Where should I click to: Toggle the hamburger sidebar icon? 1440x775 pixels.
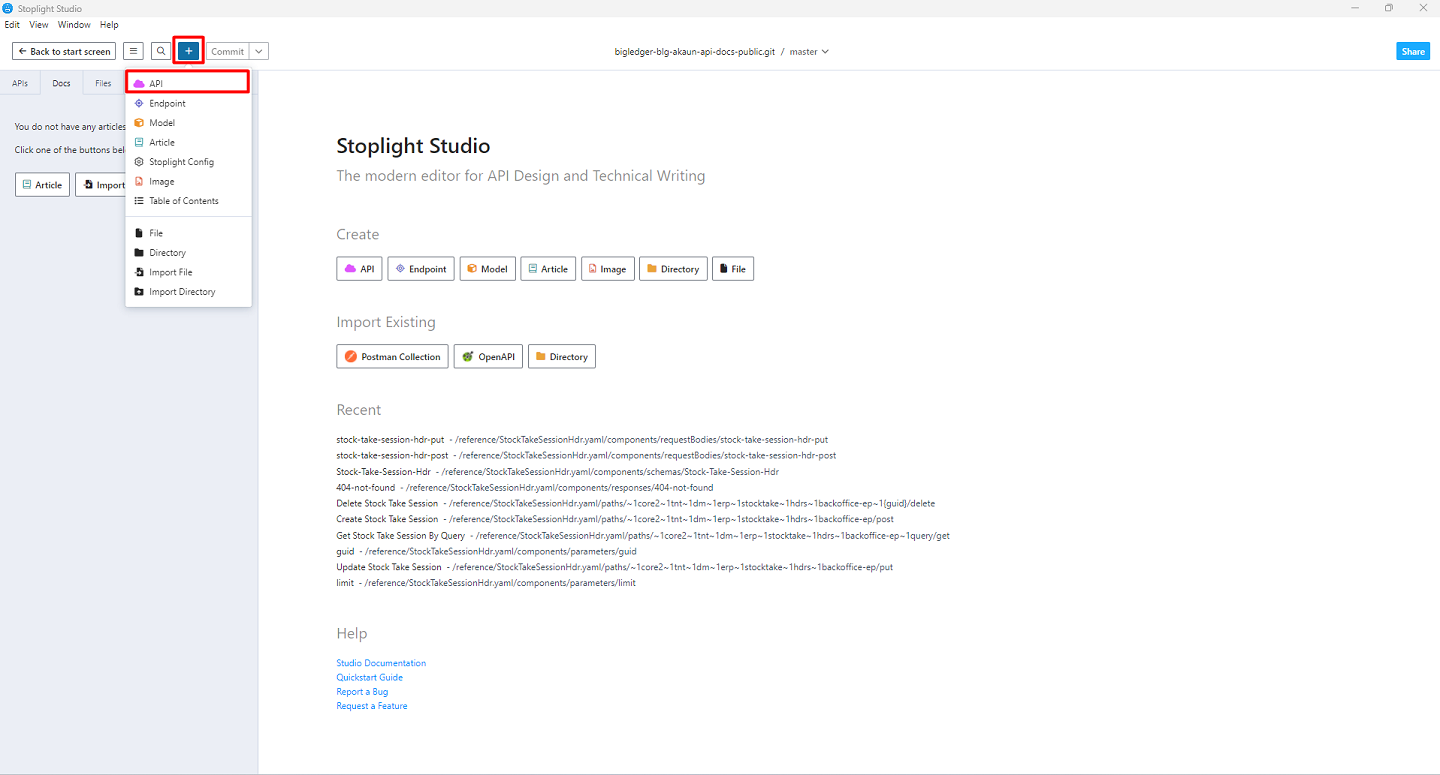(133, 51)
